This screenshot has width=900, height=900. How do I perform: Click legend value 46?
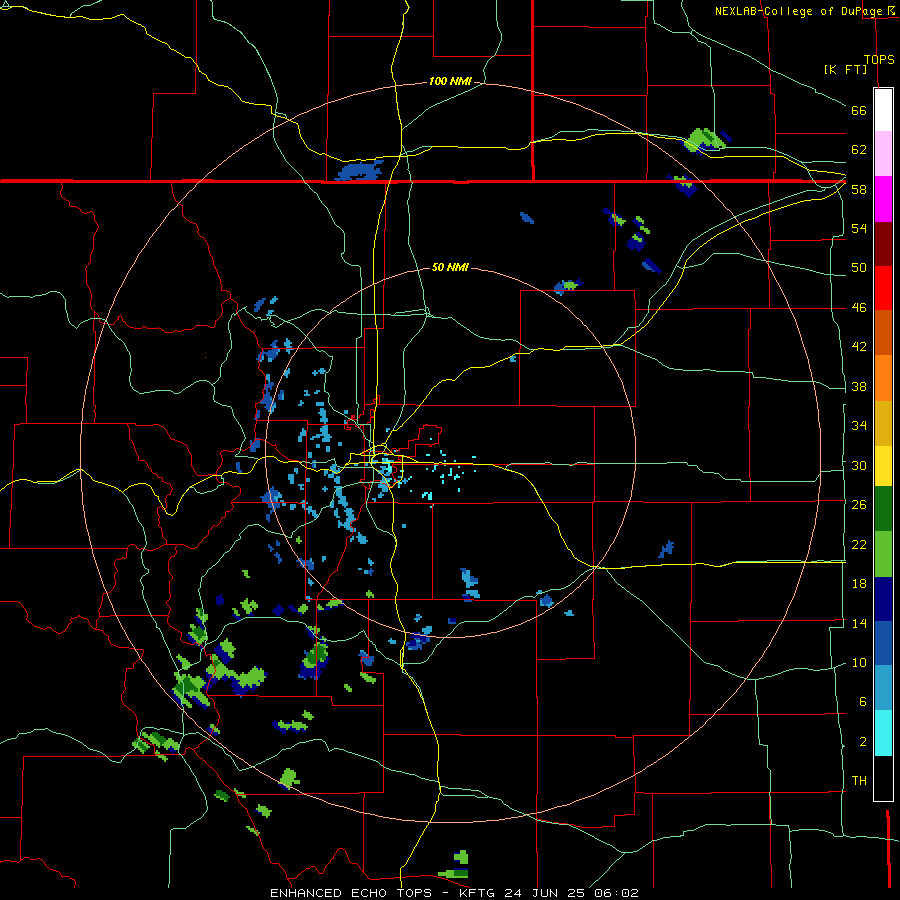click(x=859, y=308)
